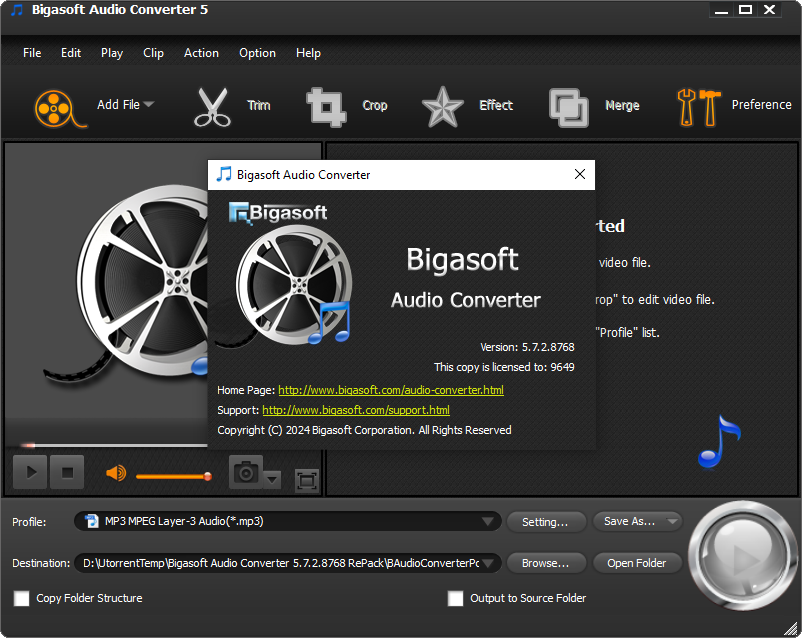Open Preference tools icon
The height and width of the screenshot is (638, 802).
click(698, 107)
